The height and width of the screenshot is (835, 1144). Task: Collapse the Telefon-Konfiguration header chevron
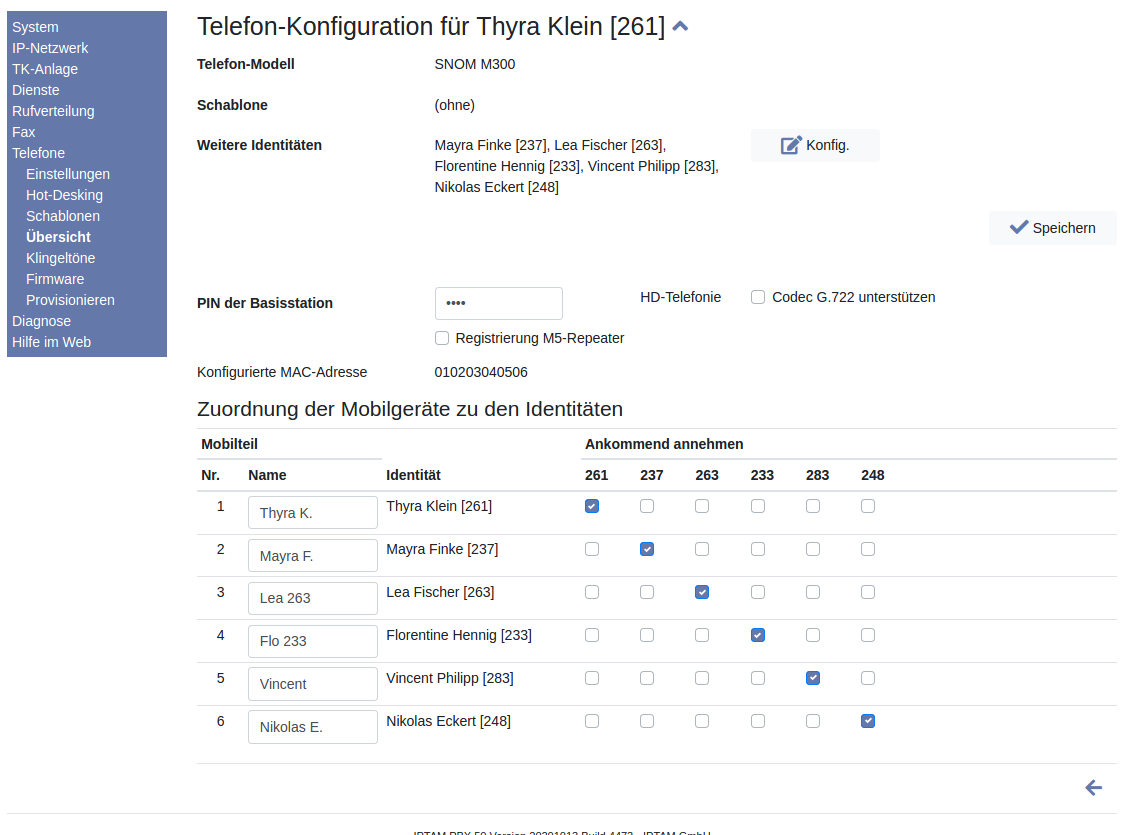[680, 27]
